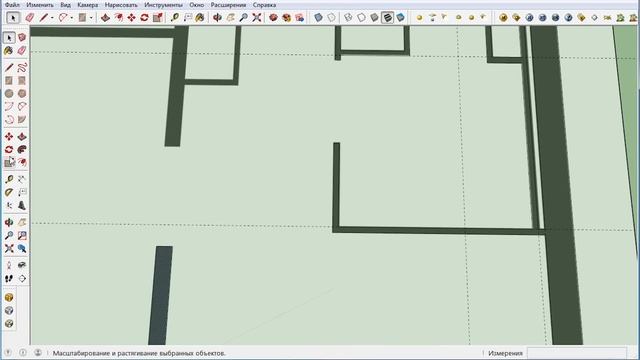Open the Вид menu
The height and width of the screenshot is (360, 640).
point(65,5)
